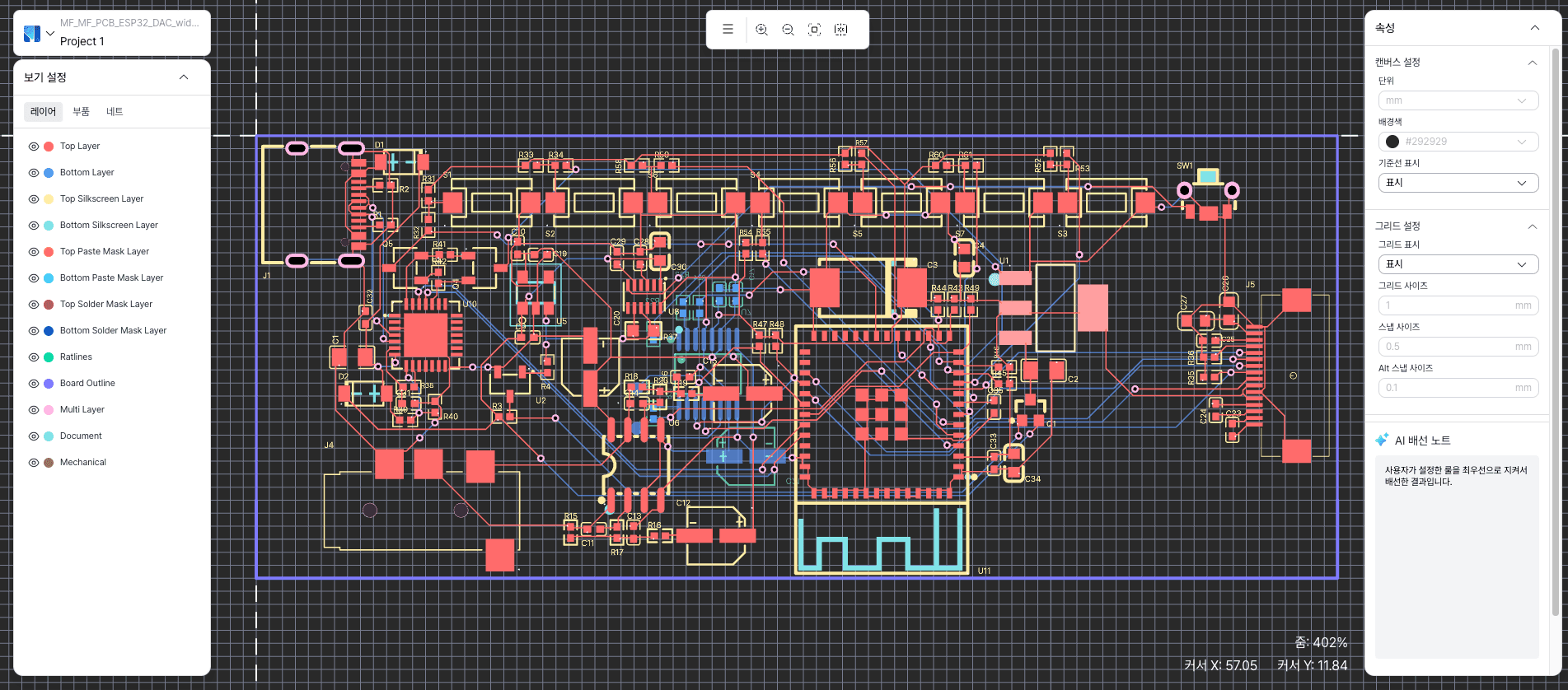Viewport: 1568px width, 690px height.
Task: Open the 그리드 표시 dropdown
Action: (x=1458, y=264)
